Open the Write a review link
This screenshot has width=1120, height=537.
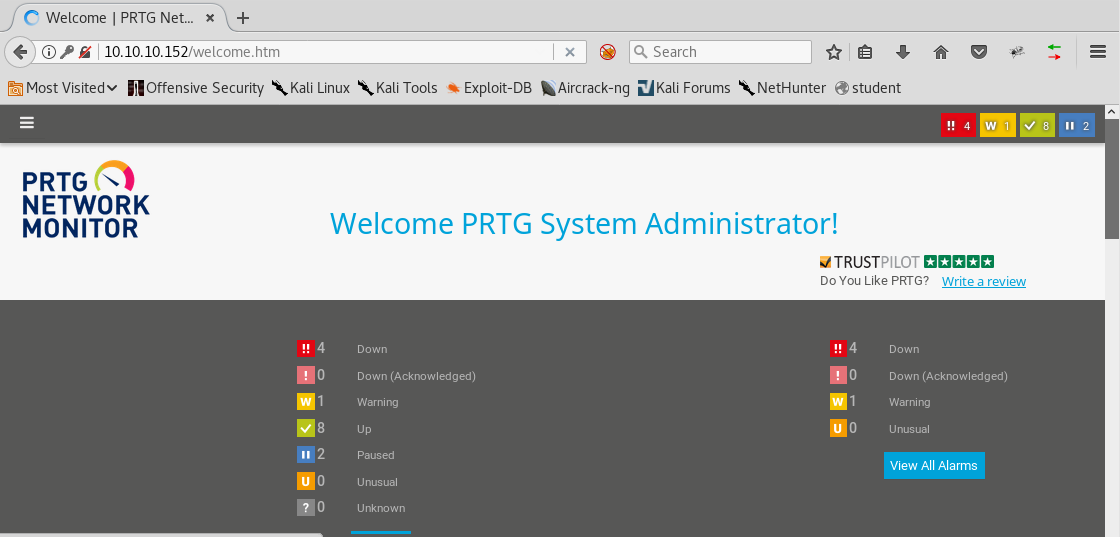(983, 281)
